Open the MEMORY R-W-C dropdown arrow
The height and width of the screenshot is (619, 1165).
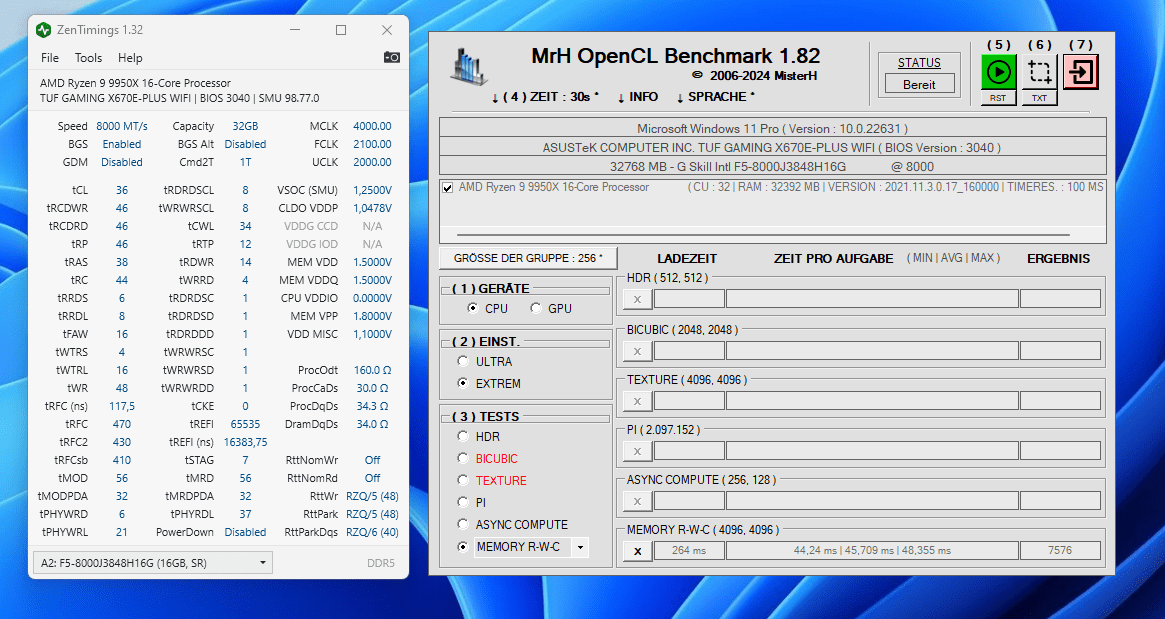click(x=580, y=548)
